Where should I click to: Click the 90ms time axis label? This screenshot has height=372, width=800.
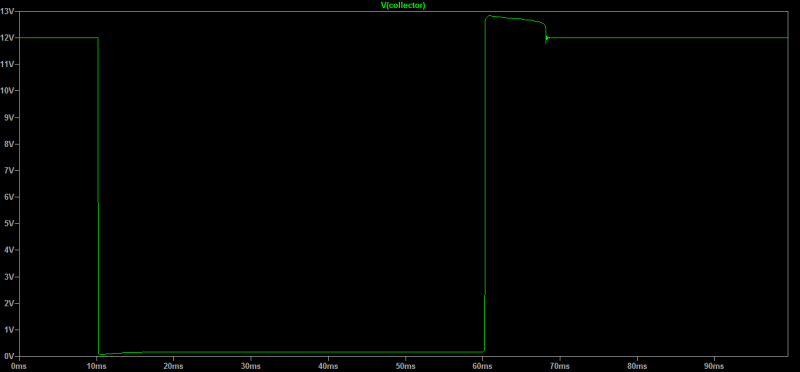[714, 366]
